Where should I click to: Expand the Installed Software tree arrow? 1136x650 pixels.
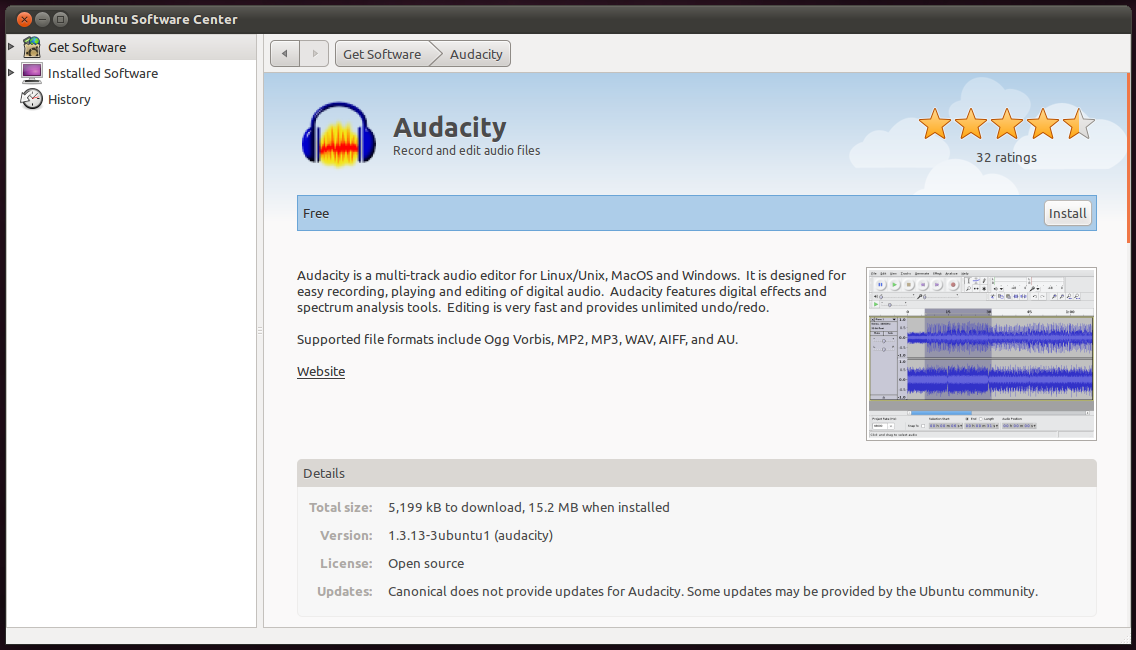[11, 73]
